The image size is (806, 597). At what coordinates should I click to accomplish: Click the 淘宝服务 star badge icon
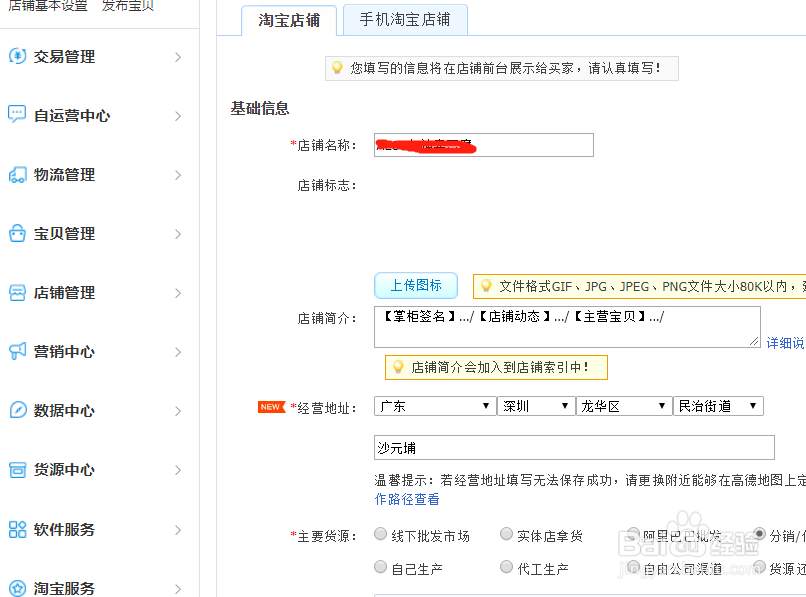17,588
